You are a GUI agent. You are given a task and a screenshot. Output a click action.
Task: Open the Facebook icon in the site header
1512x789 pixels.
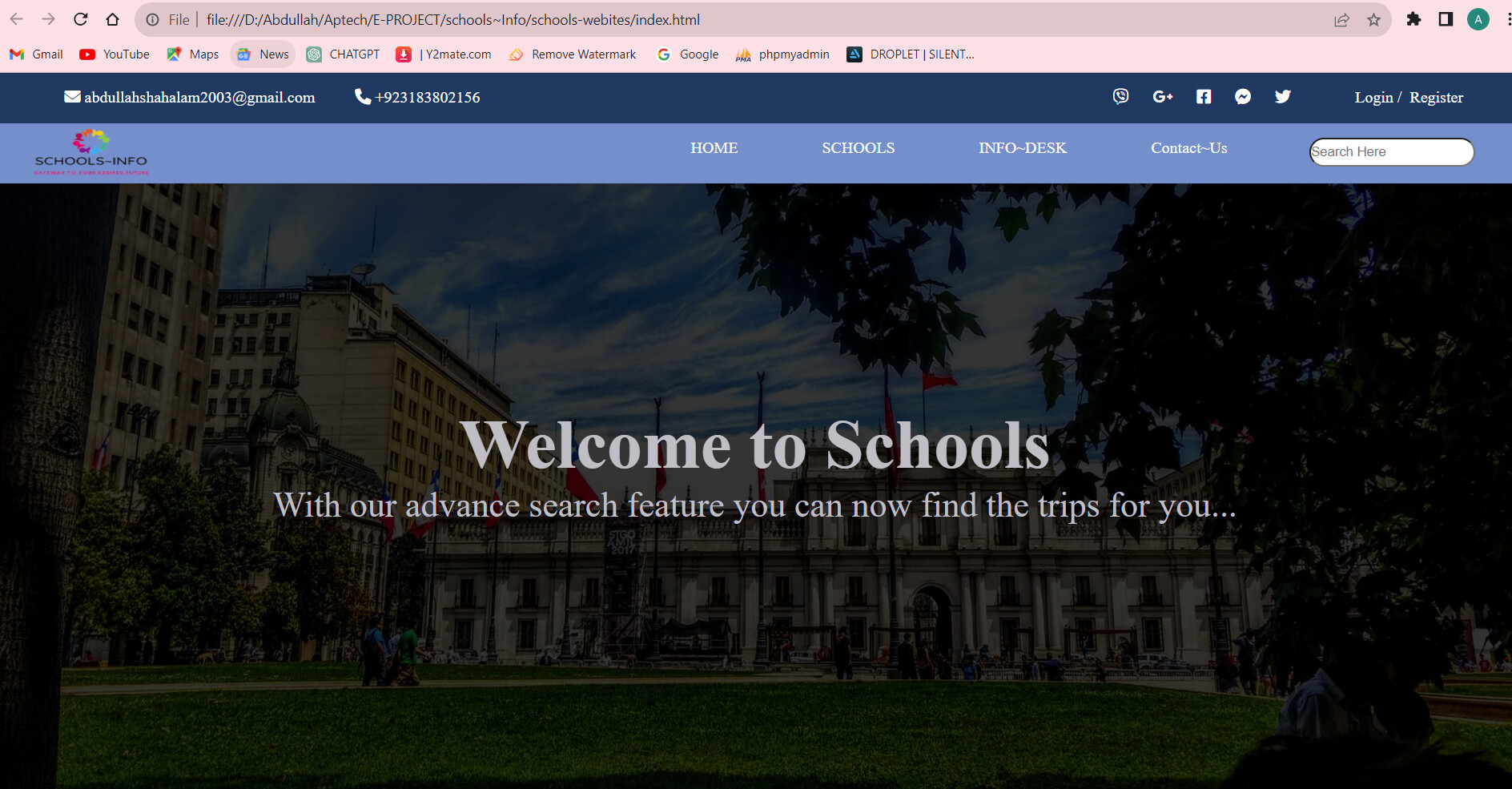coord(1203,97)
